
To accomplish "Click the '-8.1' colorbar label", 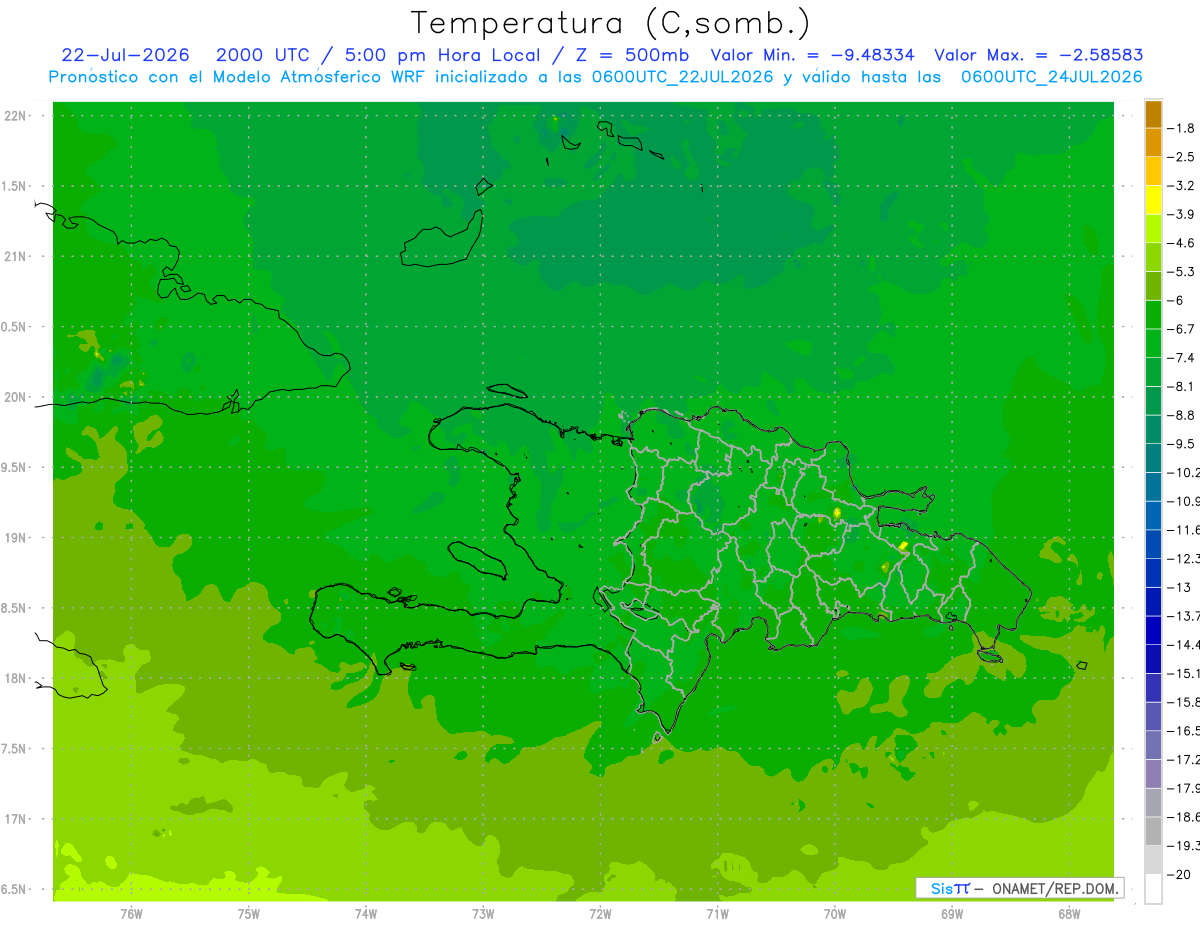I will [x=1181, y=386].
